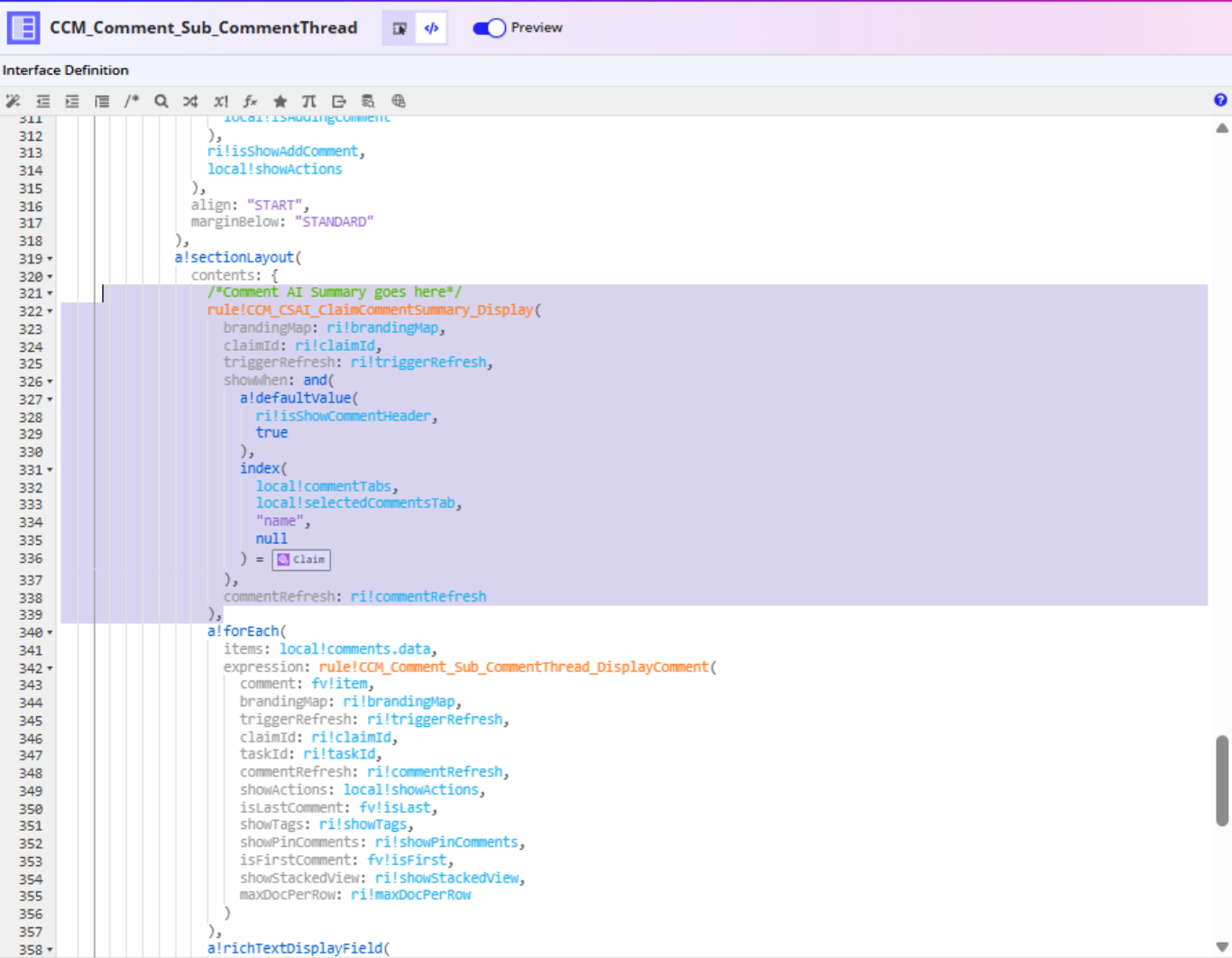Click the vertical scrollbar thumb
This screenshot has height=958, width=1232.
point(1222,780)
